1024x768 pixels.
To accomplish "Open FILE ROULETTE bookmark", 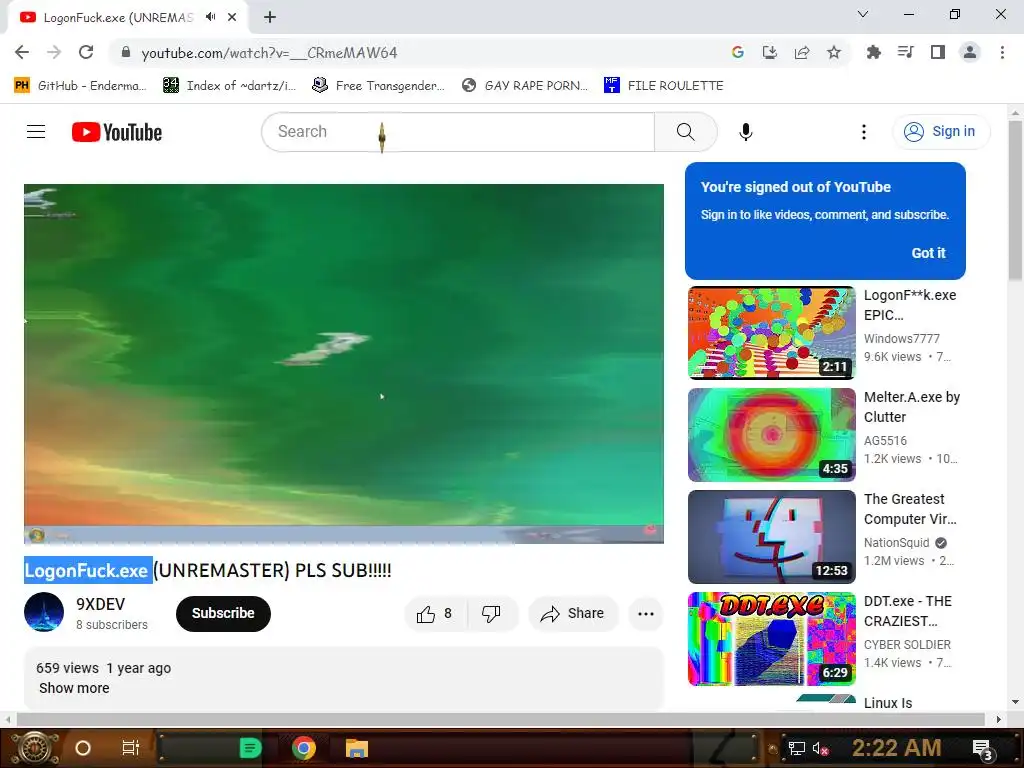I will (x=664, y=86).
